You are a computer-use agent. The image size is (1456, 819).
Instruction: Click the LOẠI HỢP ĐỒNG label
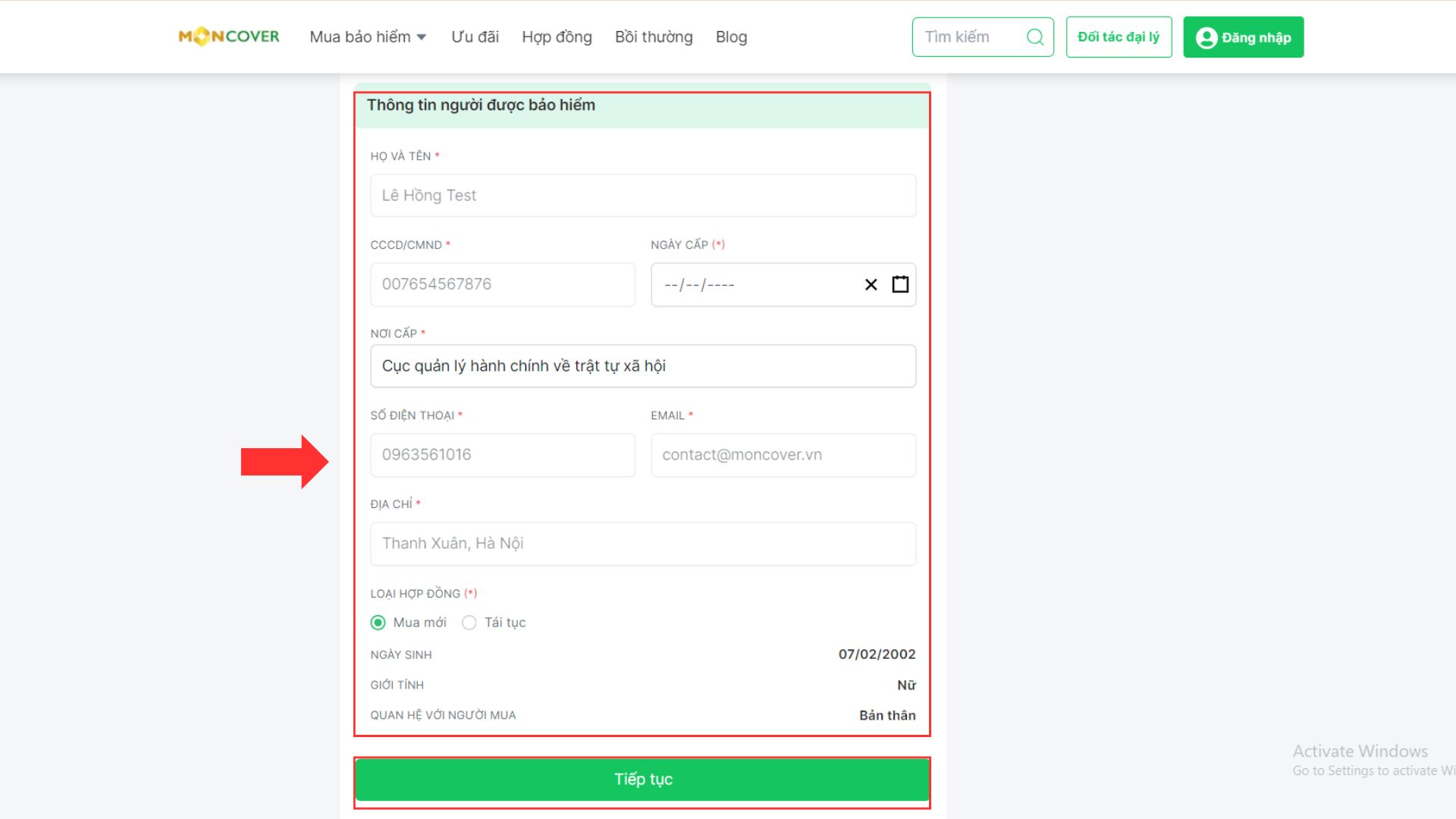pos(423,594)
